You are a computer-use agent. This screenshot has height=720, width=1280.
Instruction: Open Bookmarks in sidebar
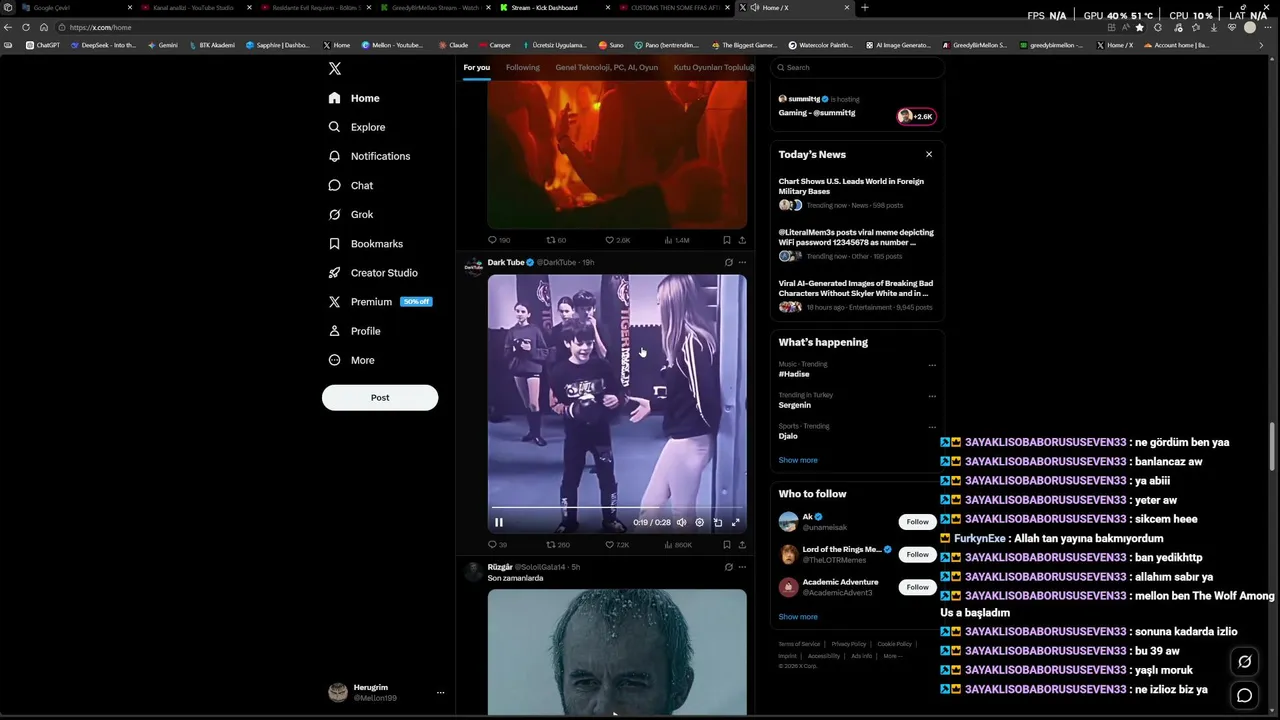click(366, 243)
